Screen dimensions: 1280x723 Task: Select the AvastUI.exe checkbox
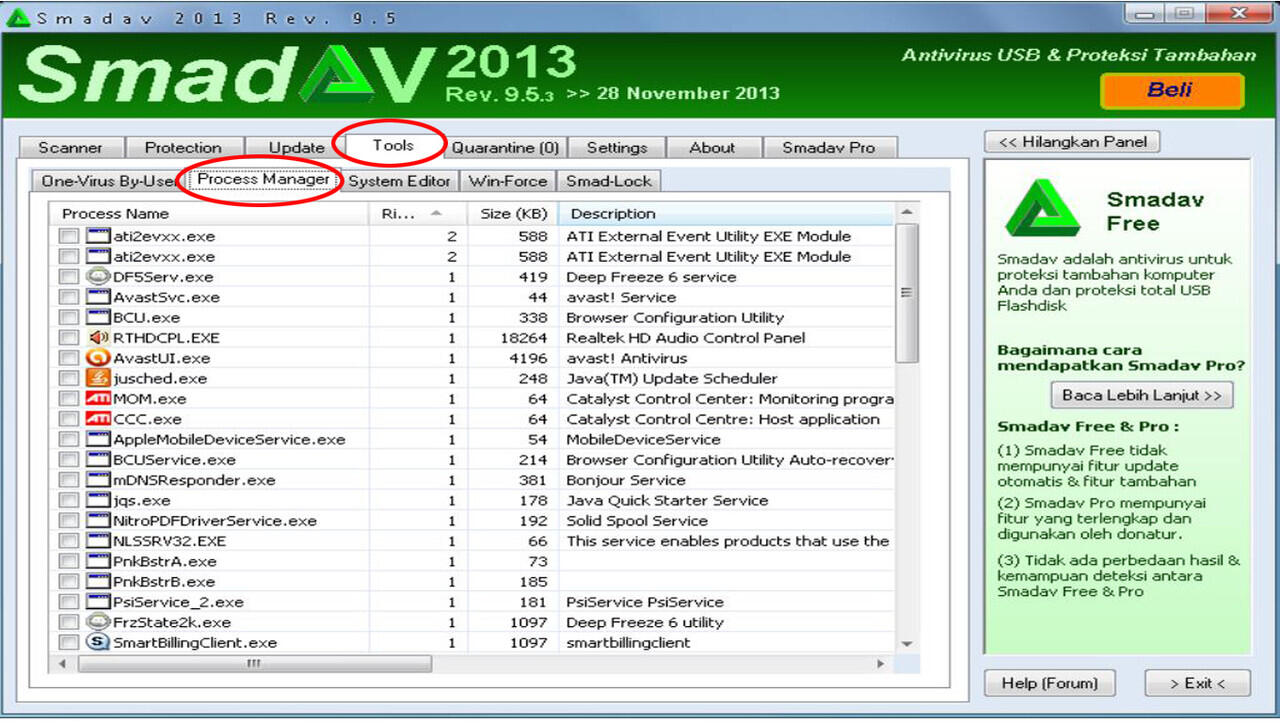click(68, 358)
